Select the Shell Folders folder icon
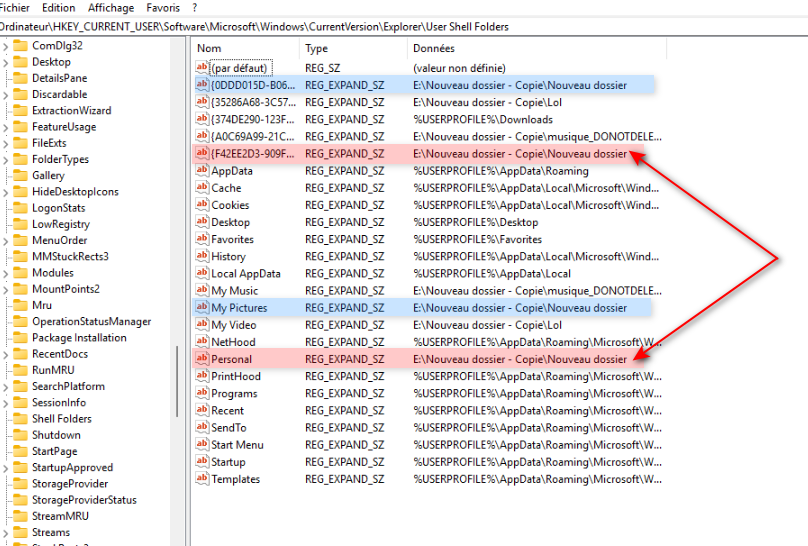The width and height of the screenshot is (808, 546). pos(20,419)
